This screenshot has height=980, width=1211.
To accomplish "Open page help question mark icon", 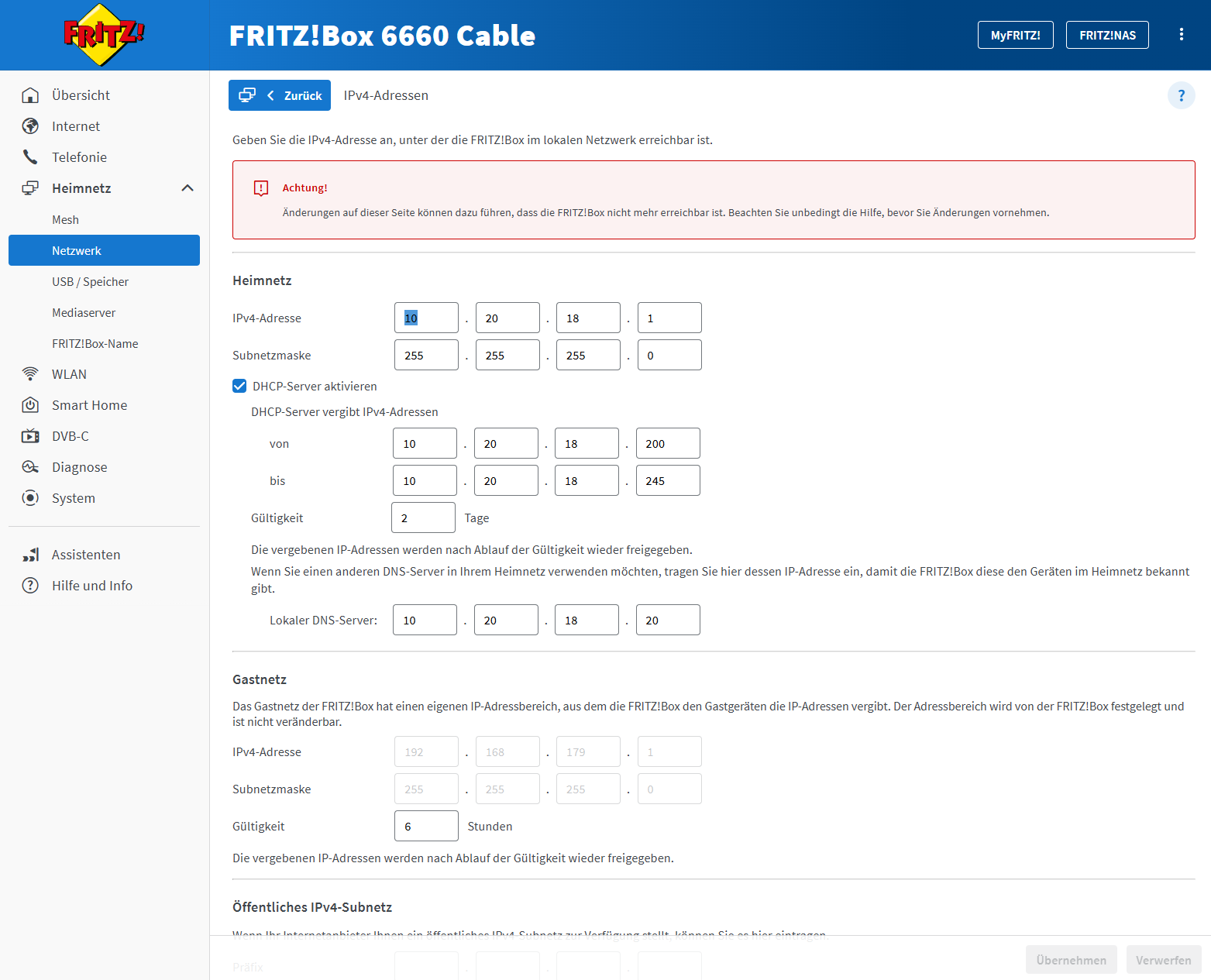I will [1181, 95].
